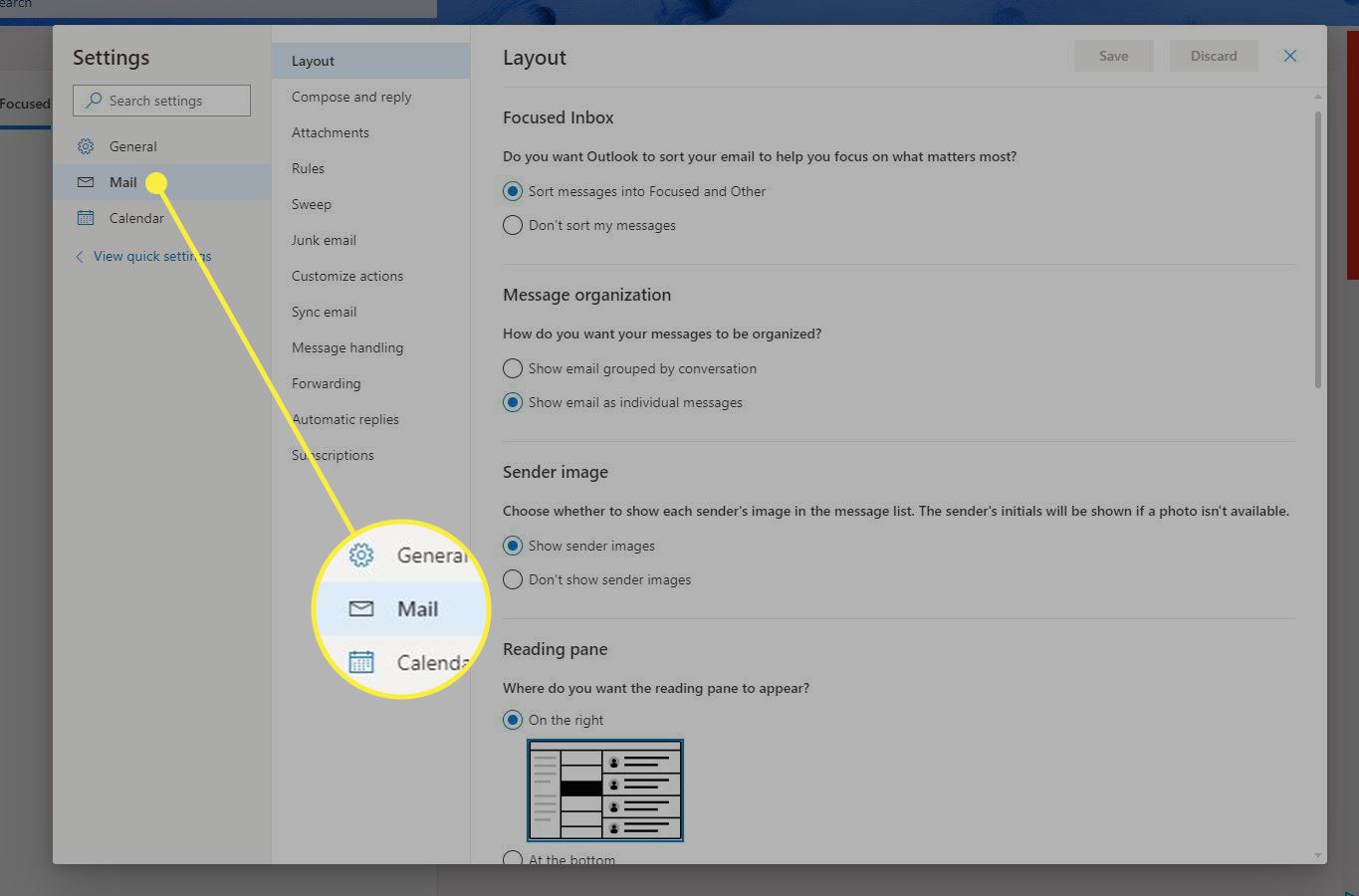The height and width of the screenshot is (896, 1359).
Task: Click the Mail envelope icon in the sidebar
Action: click(86, 182)
